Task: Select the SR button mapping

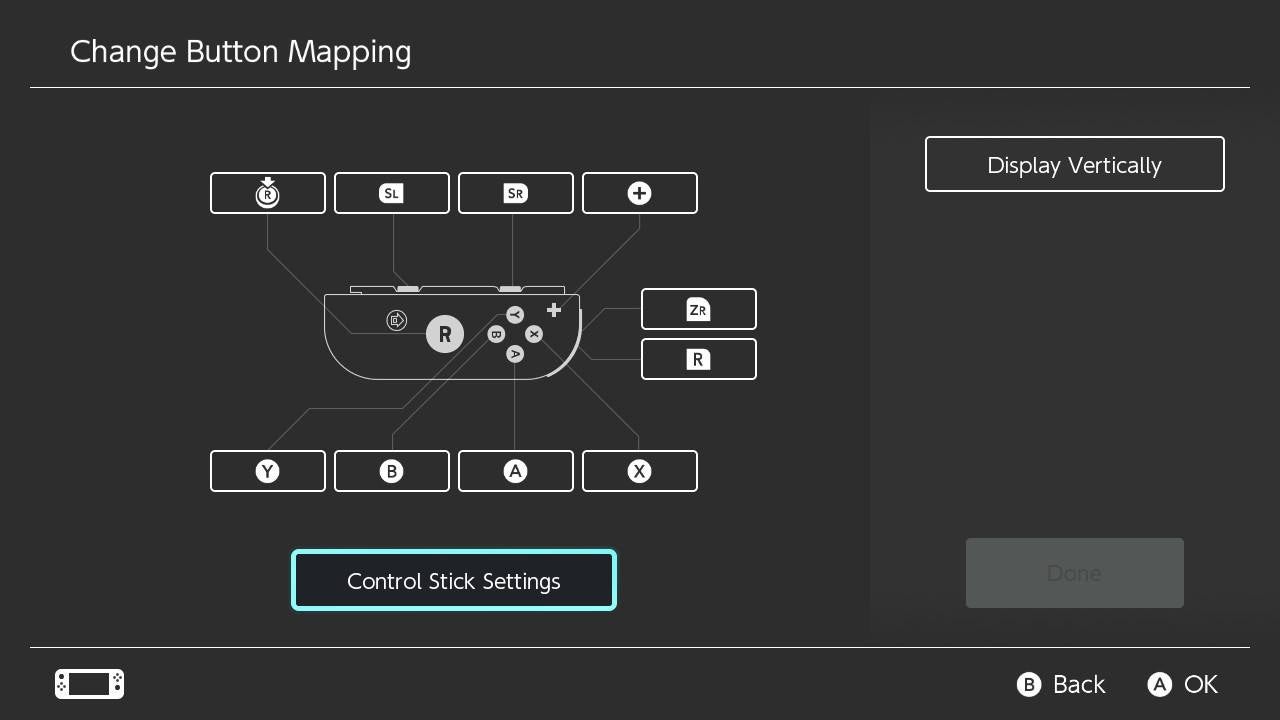Action: (x=515, y=193)
